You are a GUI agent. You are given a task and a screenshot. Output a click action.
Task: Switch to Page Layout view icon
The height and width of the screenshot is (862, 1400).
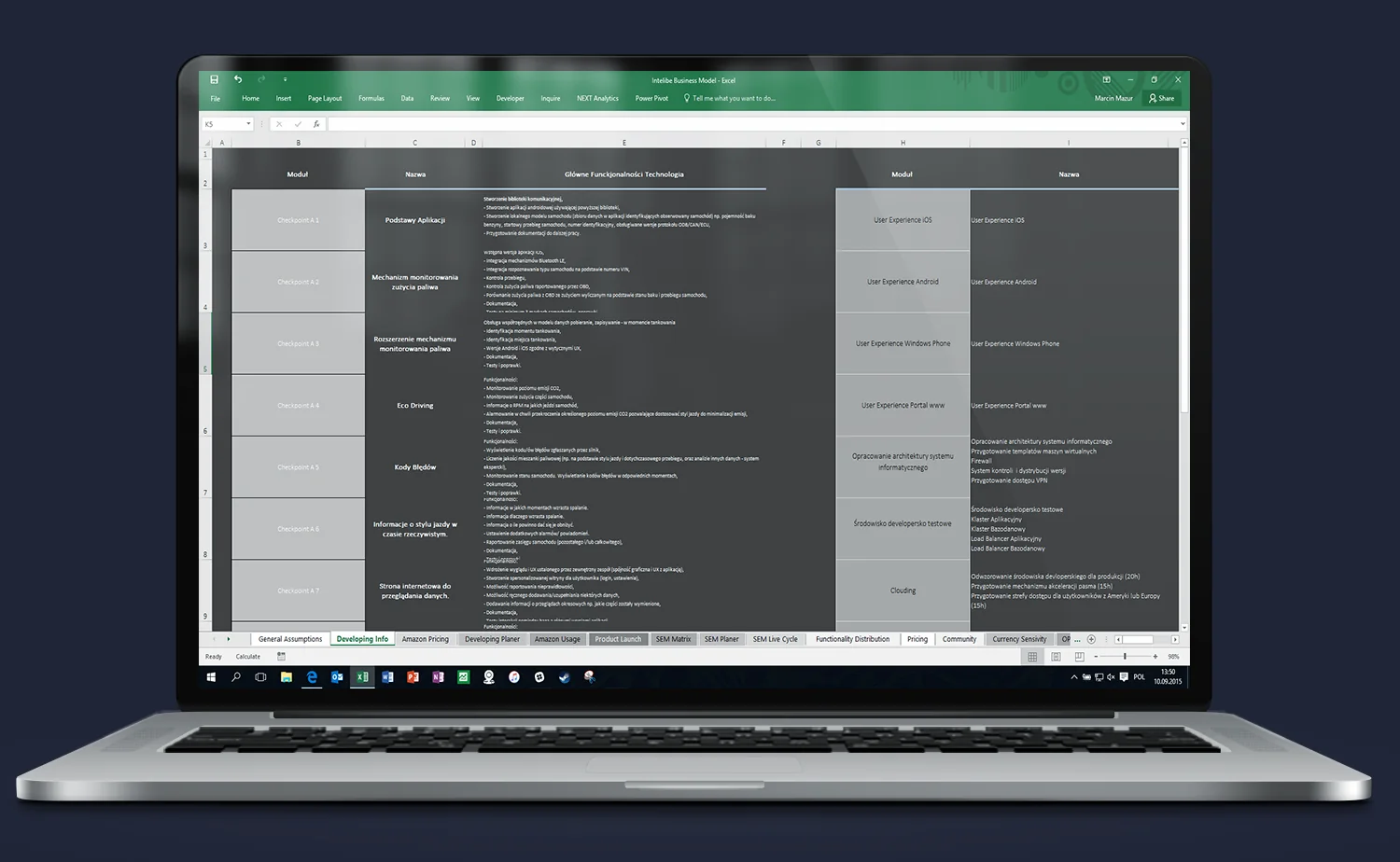tap(1056, 657)
